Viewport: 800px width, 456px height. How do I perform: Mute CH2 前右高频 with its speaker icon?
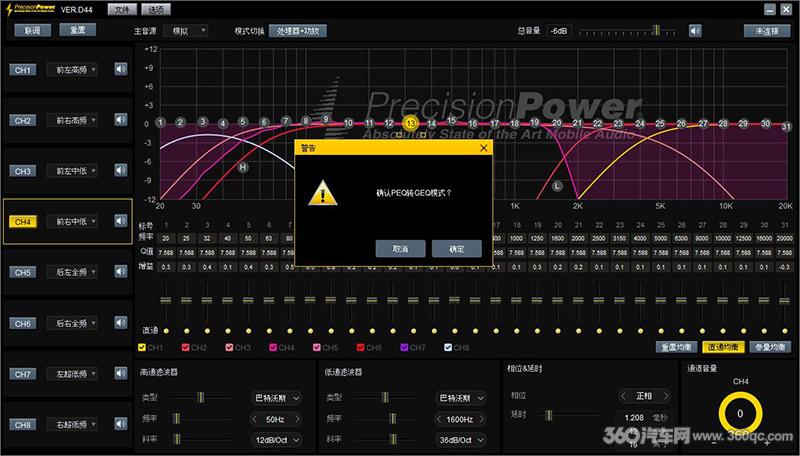[x=120, y=120]
